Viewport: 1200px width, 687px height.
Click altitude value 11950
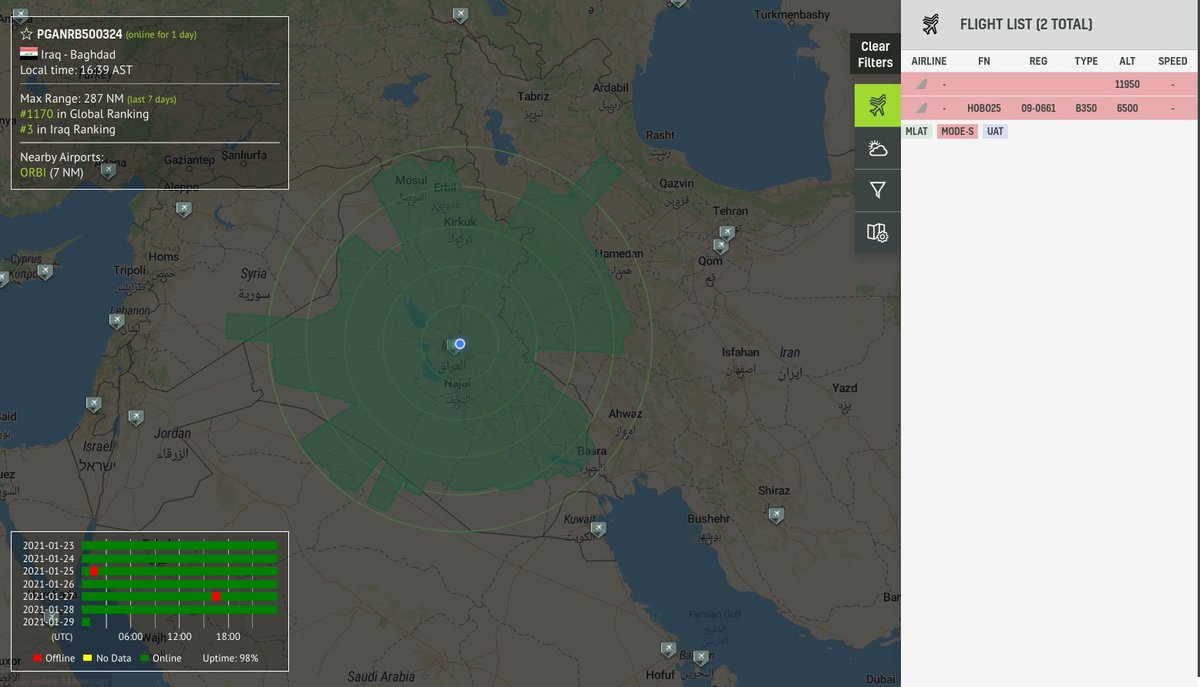pyautogui.click(x=1127, y=84)
